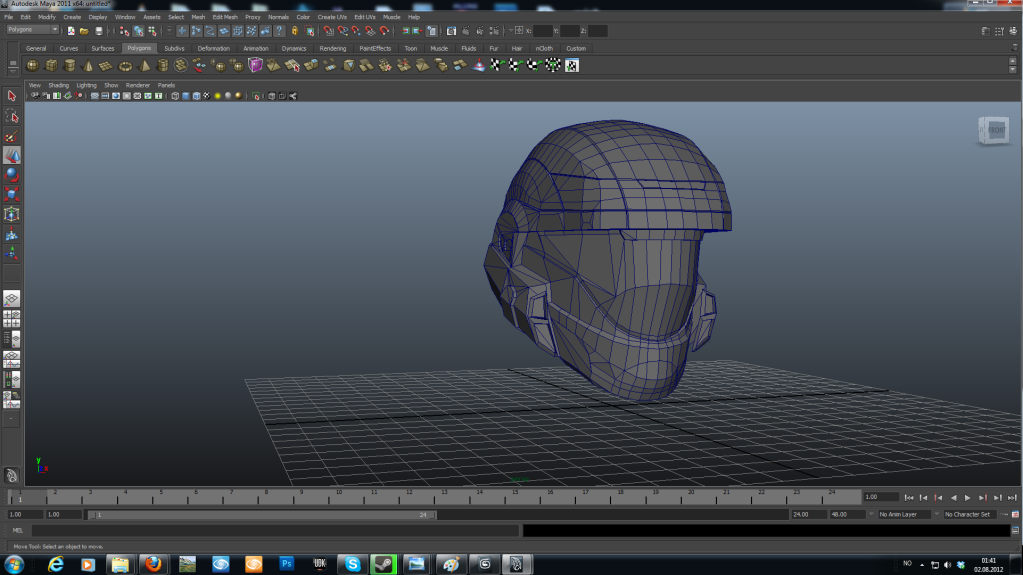Toggle yellow use-all-lights ball in viewport toolbar
Viewport: 1023px width, 575px height.
tap(218, 96)
